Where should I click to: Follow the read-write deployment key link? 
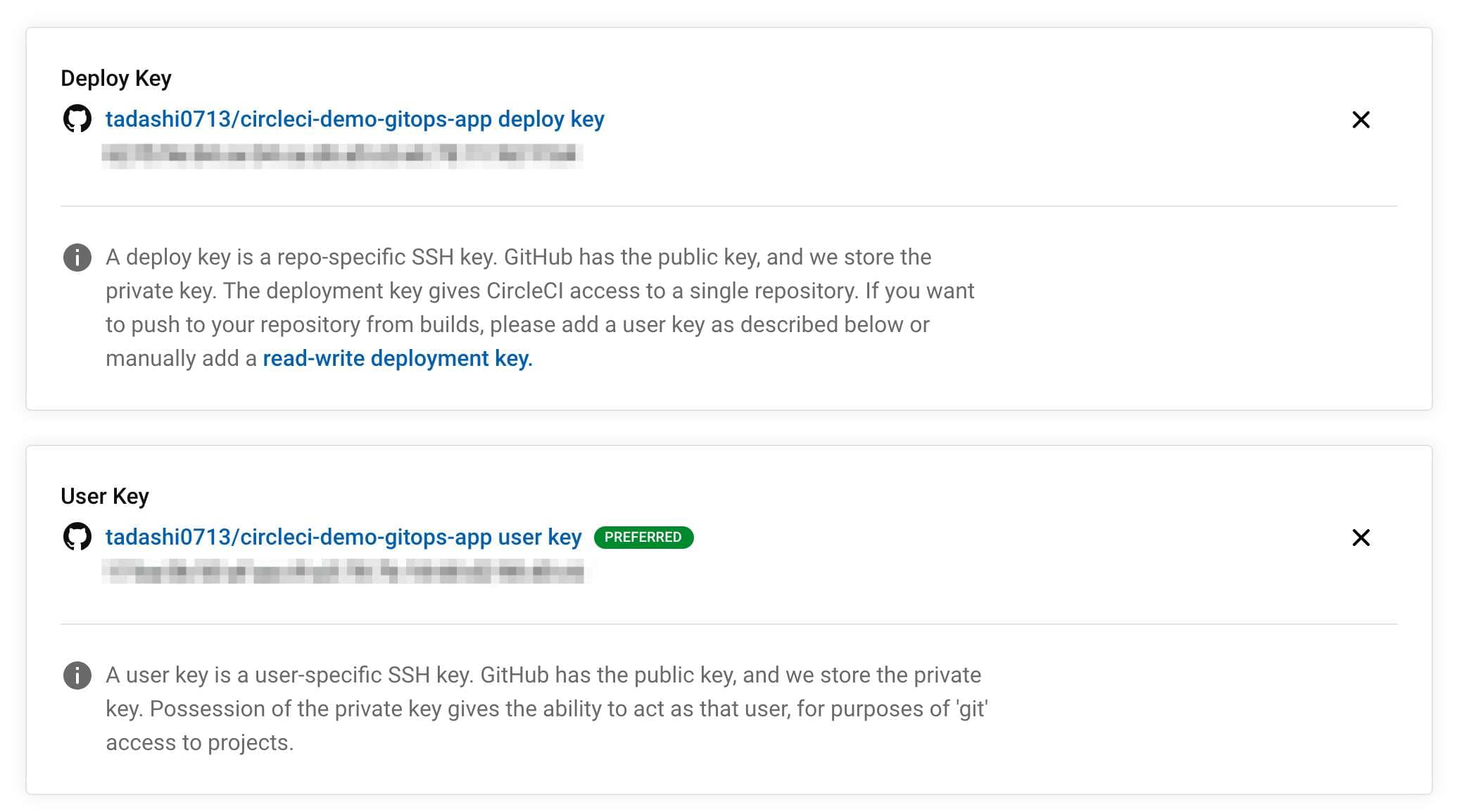[x=398, y=358]
